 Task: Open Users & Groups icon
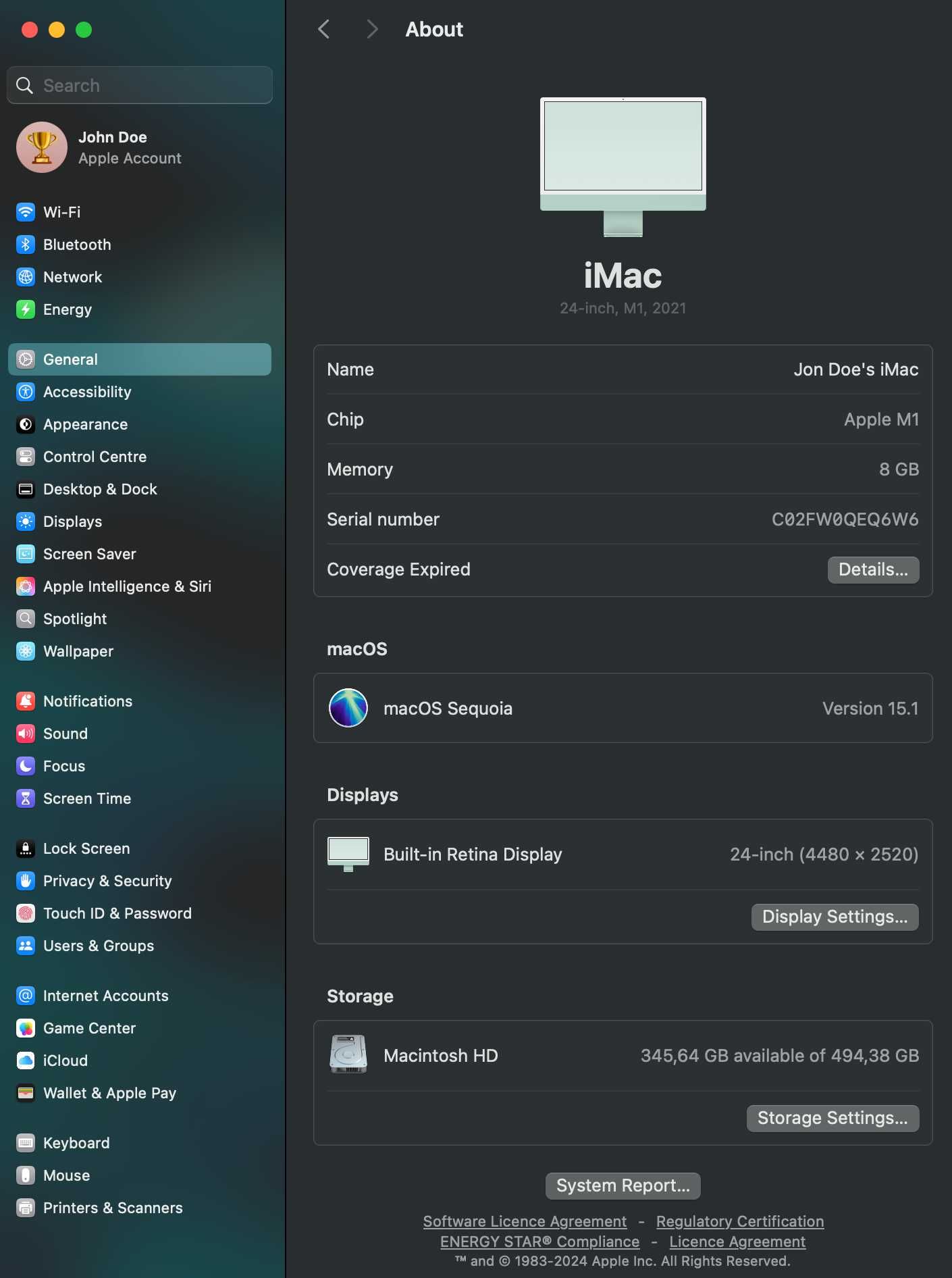click(26, 946)
